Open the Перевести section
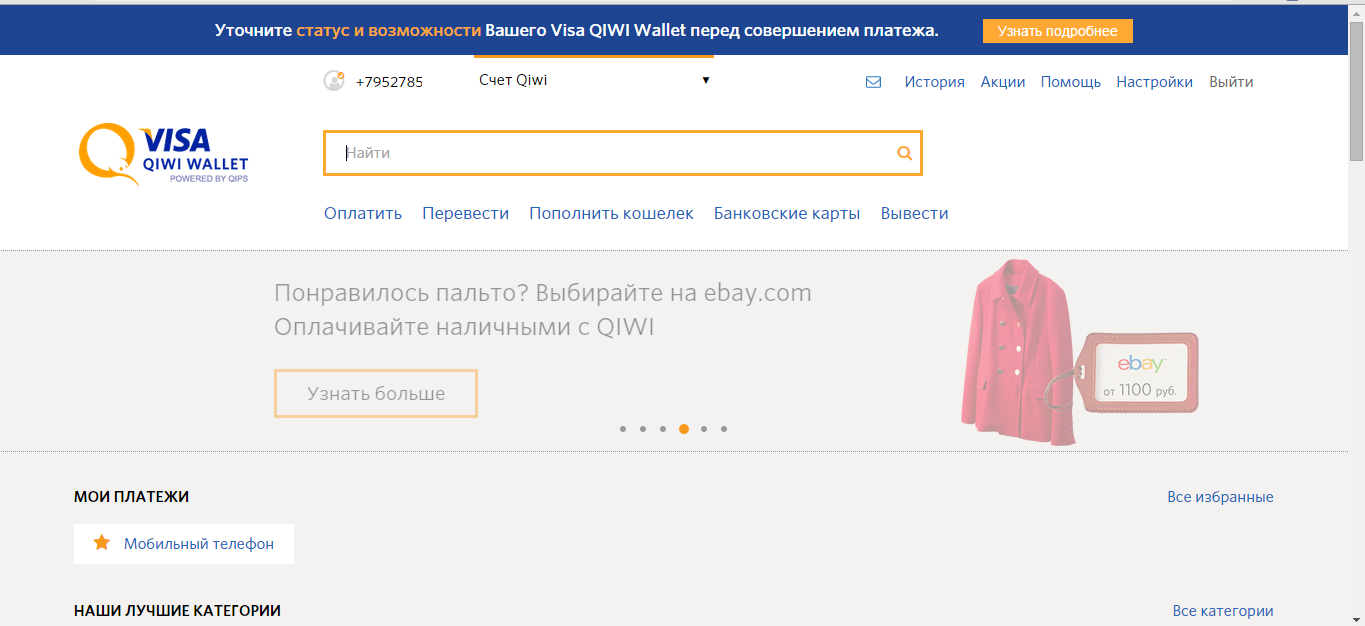Viewport: 1365px width, 626px height. click(x=465, y=213)
